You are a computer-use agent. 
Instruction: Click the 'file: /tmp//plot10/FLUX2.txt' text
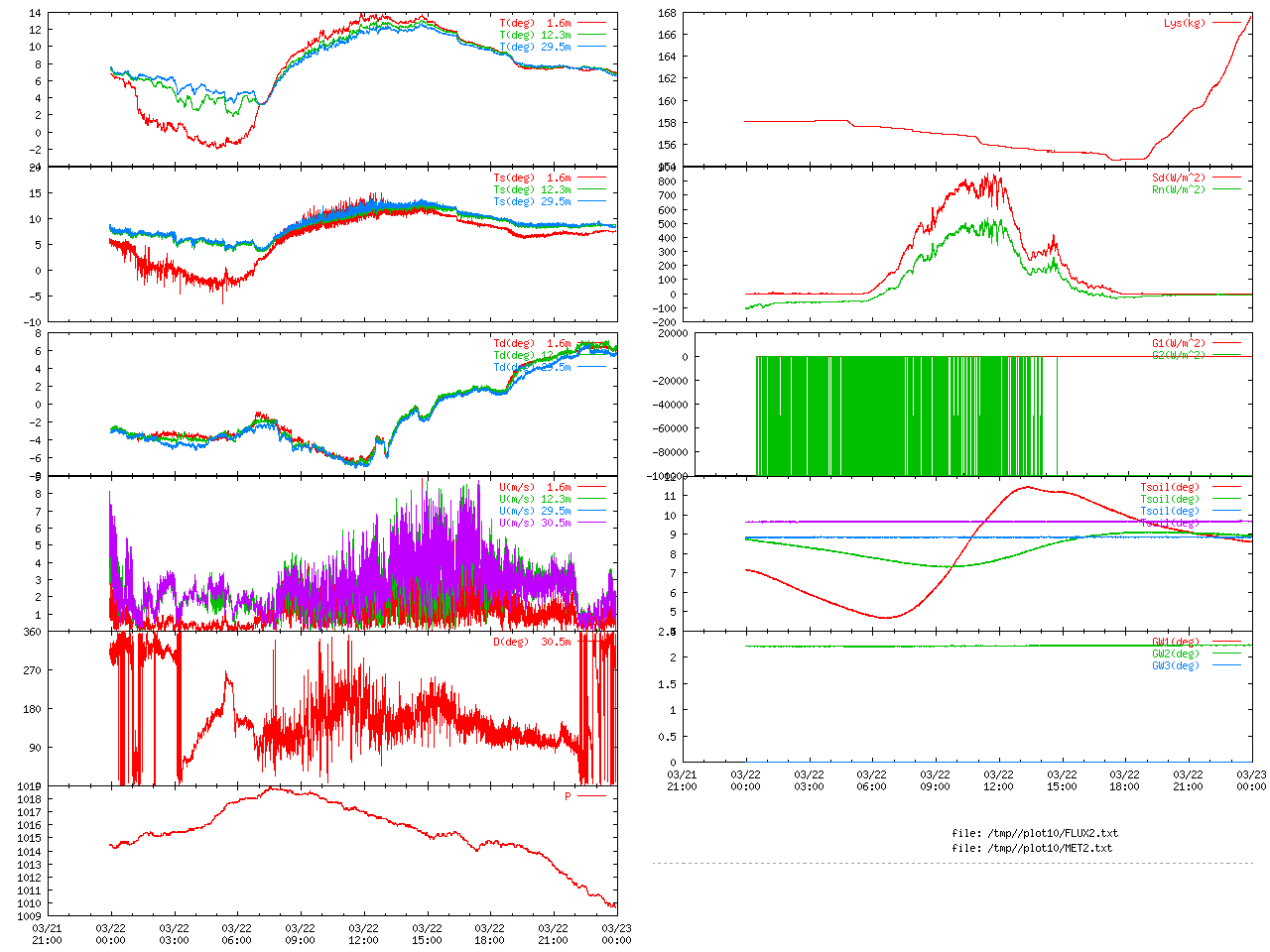pos(1035,834)
